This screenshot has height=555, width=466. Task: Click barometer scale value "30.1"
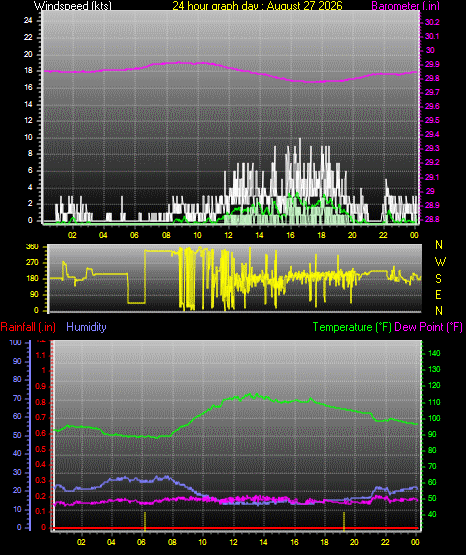pos(432,36)
